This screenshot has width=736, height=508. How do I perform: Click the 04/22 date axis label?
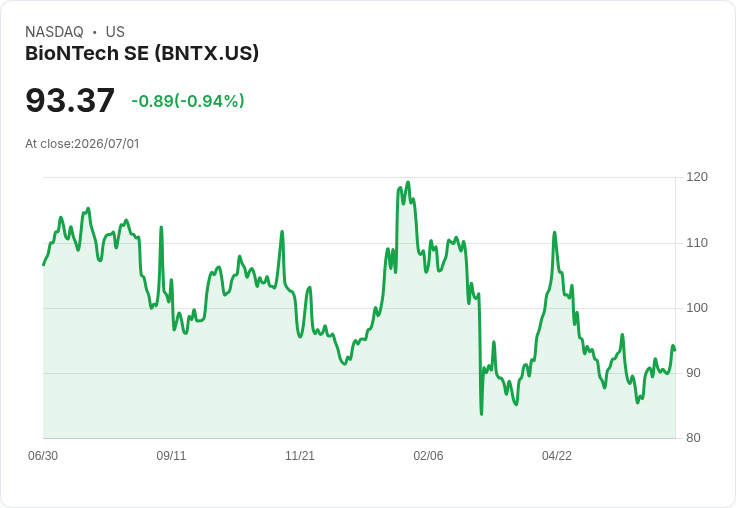(x=557, y=456)
